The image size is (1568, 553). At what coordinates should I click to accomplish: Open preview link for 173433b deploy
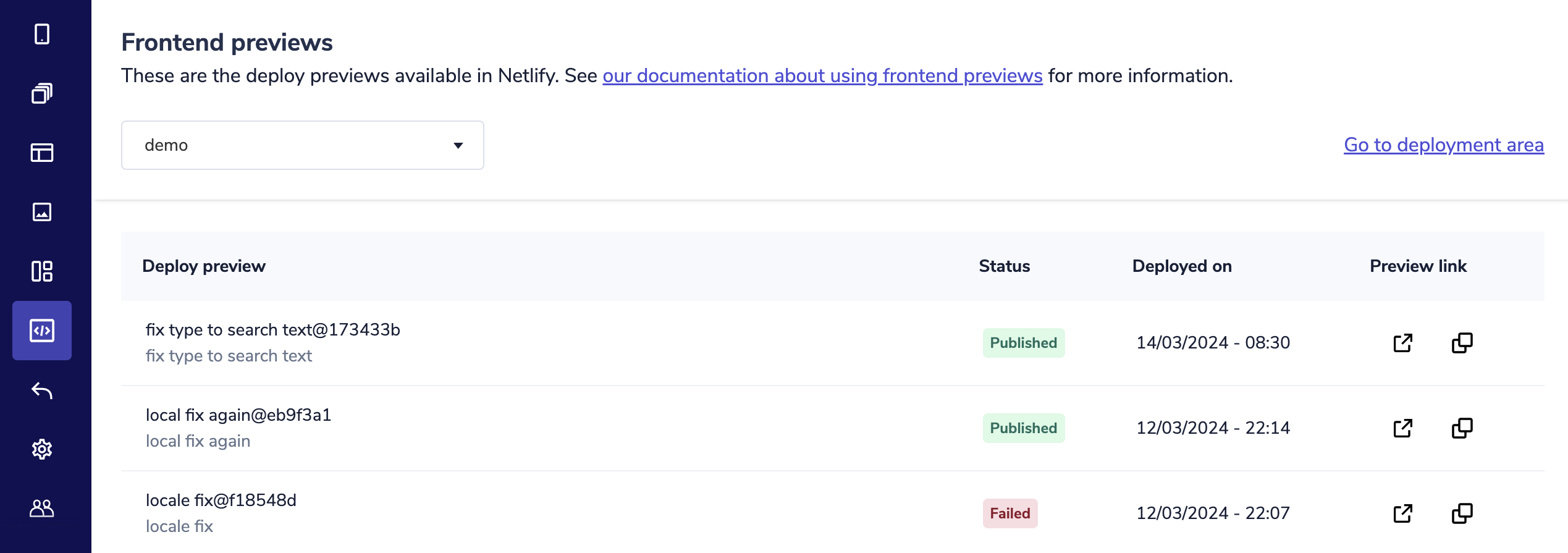(1403, 343)
